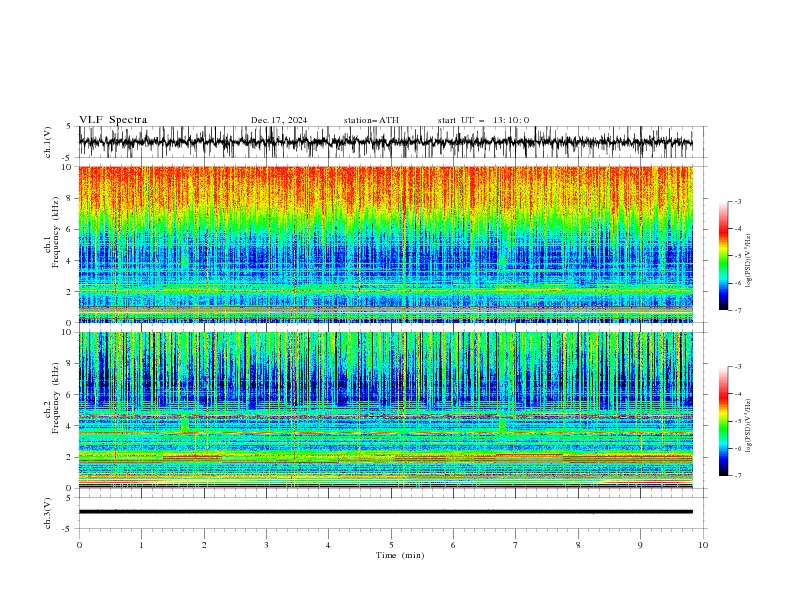Click the ch.2 Frequency (kHz) axis label
This screenshot has width=792, height=612.
tap(51, 398)
